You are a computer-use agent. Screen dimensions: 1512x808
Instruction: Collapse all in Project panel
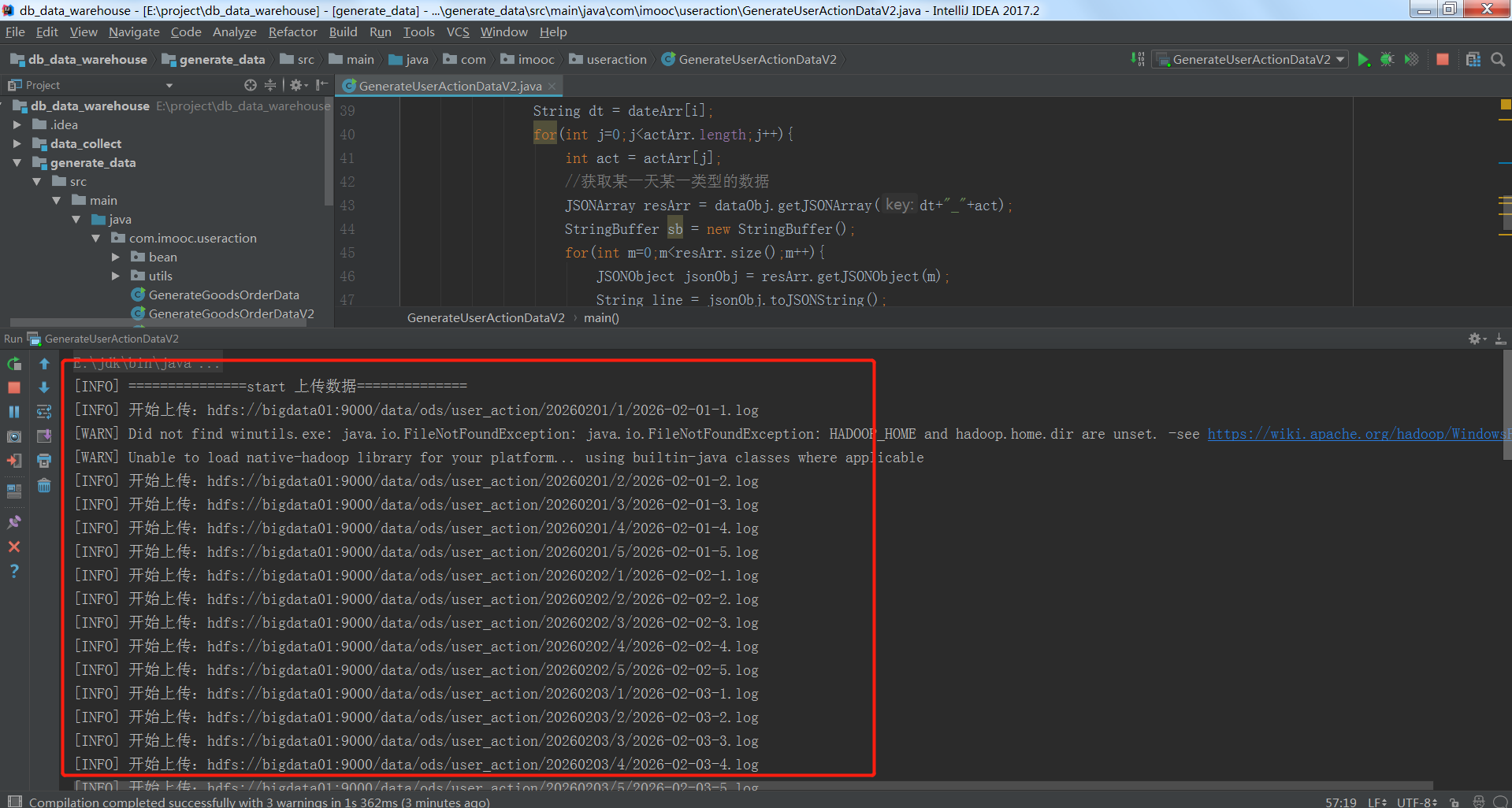pyautogui.click(x=270, y=85)
